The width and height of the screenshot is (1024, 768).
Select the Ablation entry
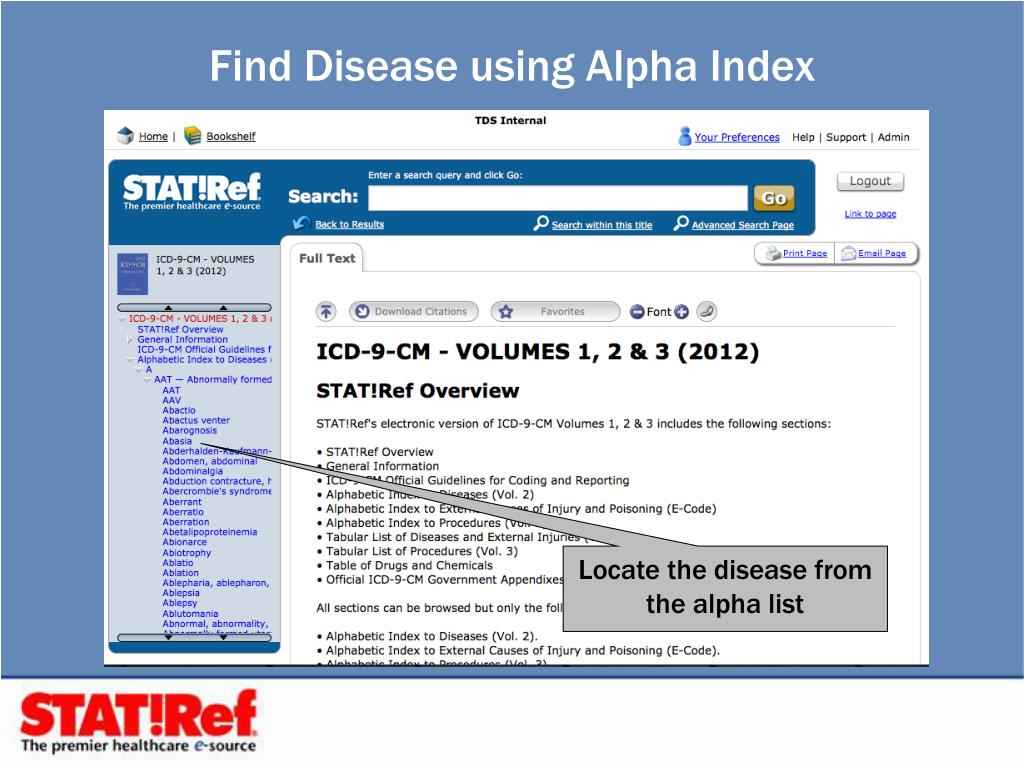click(180, 573)
